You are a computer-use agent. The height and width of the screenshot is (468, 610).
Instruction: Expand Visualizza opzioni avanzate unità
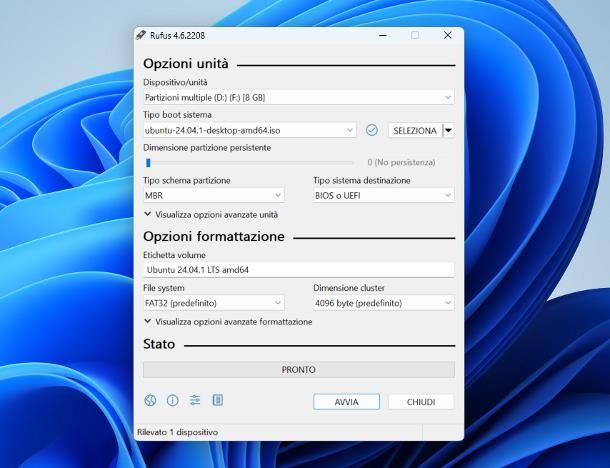211,214
